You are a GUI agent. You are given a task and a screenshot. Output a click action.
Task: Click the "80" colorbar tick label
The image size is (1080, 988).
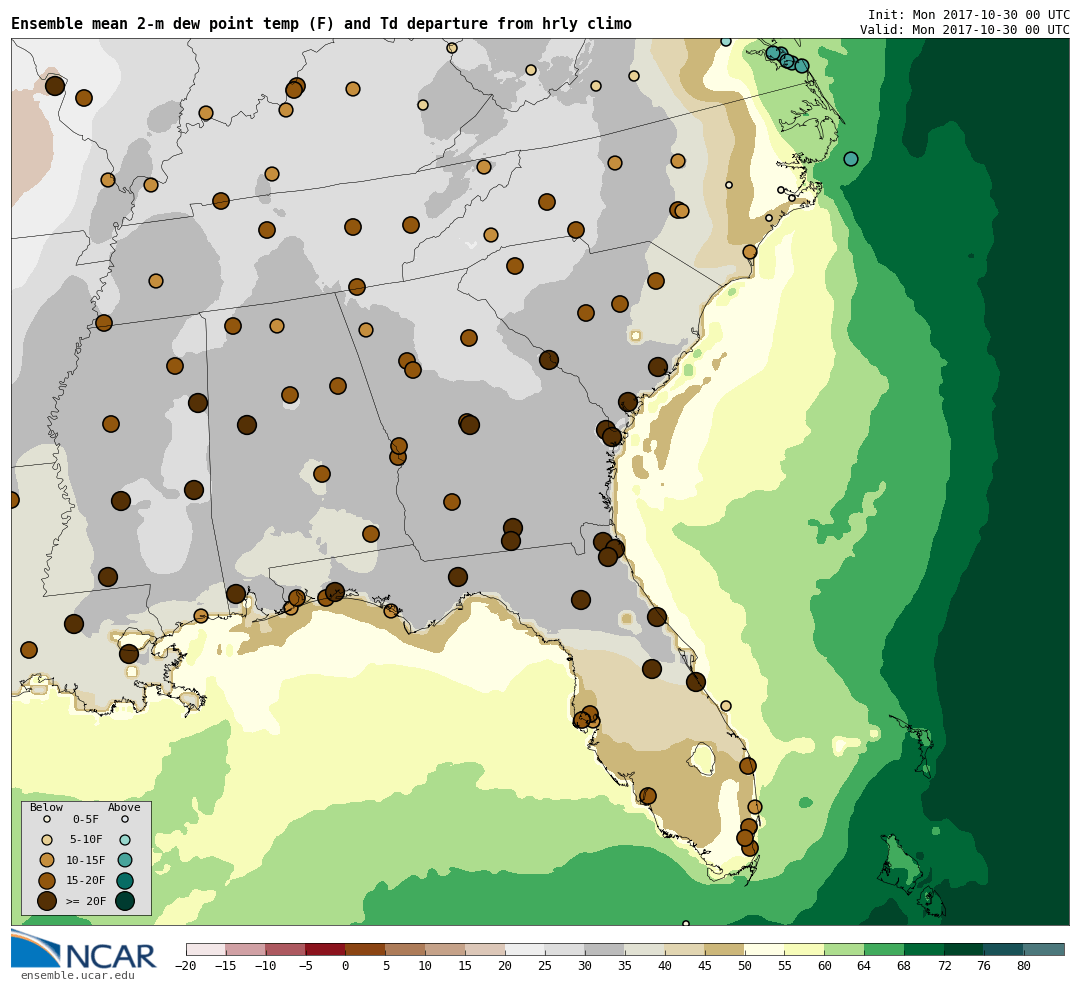1024,966
